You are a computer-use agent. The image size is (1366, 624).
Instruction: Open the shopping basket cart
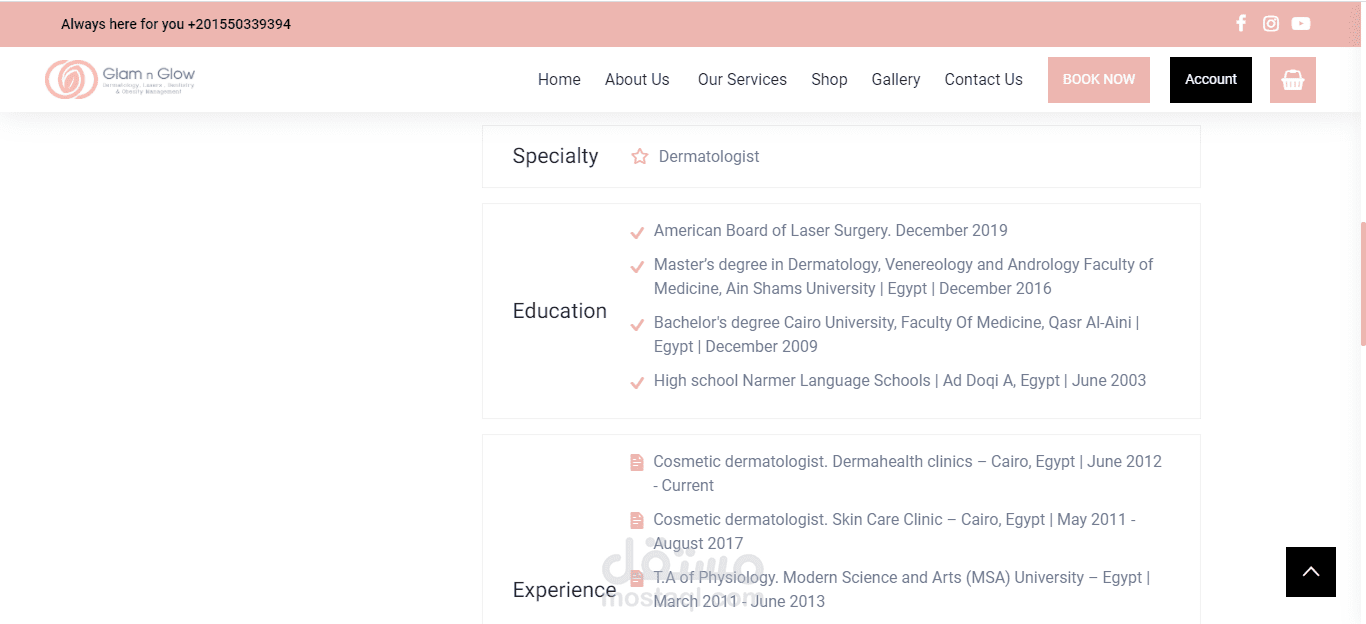pos(1293,80)
